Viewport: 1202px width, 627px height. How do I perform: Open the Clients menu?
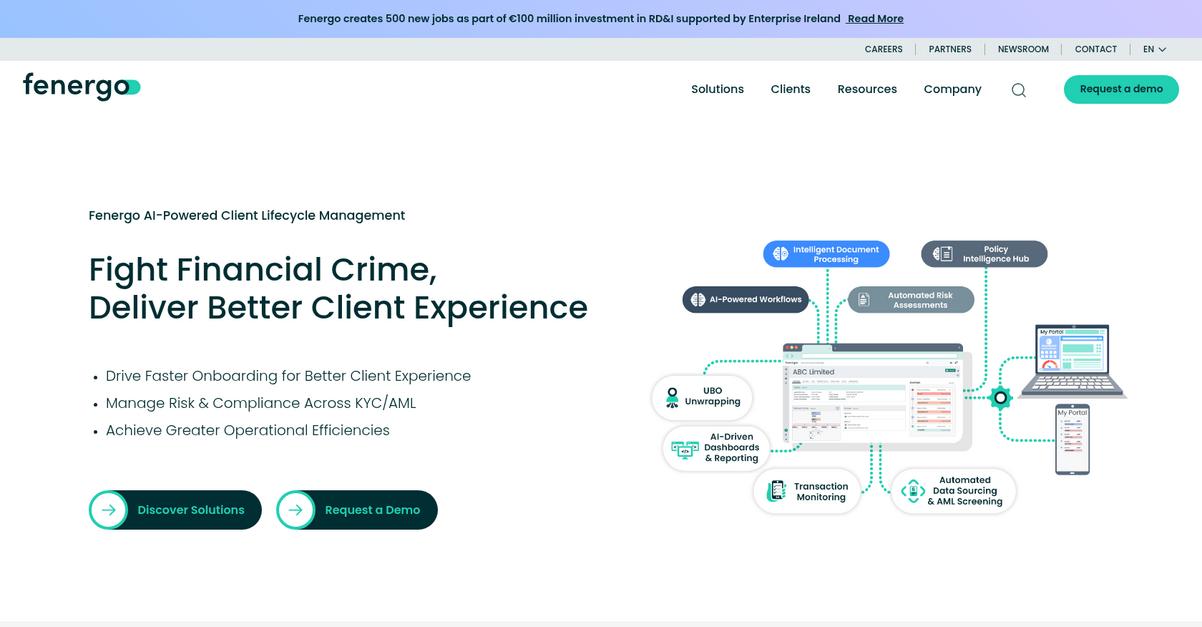(x=790, y=89)
